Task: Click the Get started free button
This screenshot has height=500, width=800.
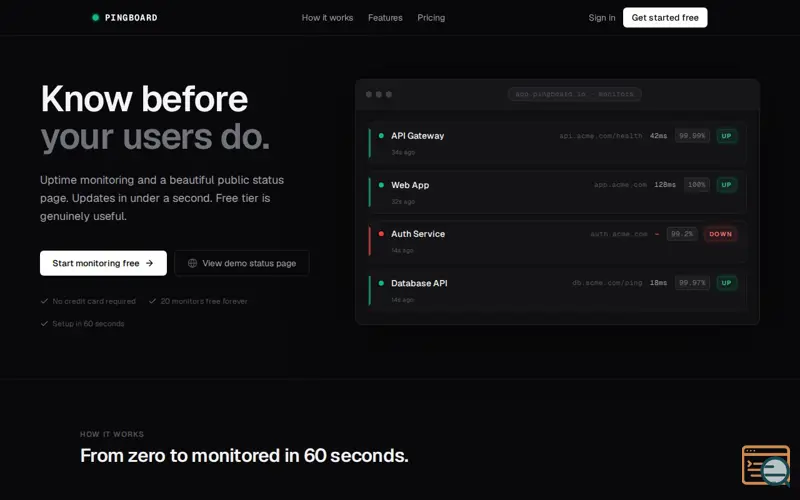Action: pyautogui.click(x=665, y=17)
